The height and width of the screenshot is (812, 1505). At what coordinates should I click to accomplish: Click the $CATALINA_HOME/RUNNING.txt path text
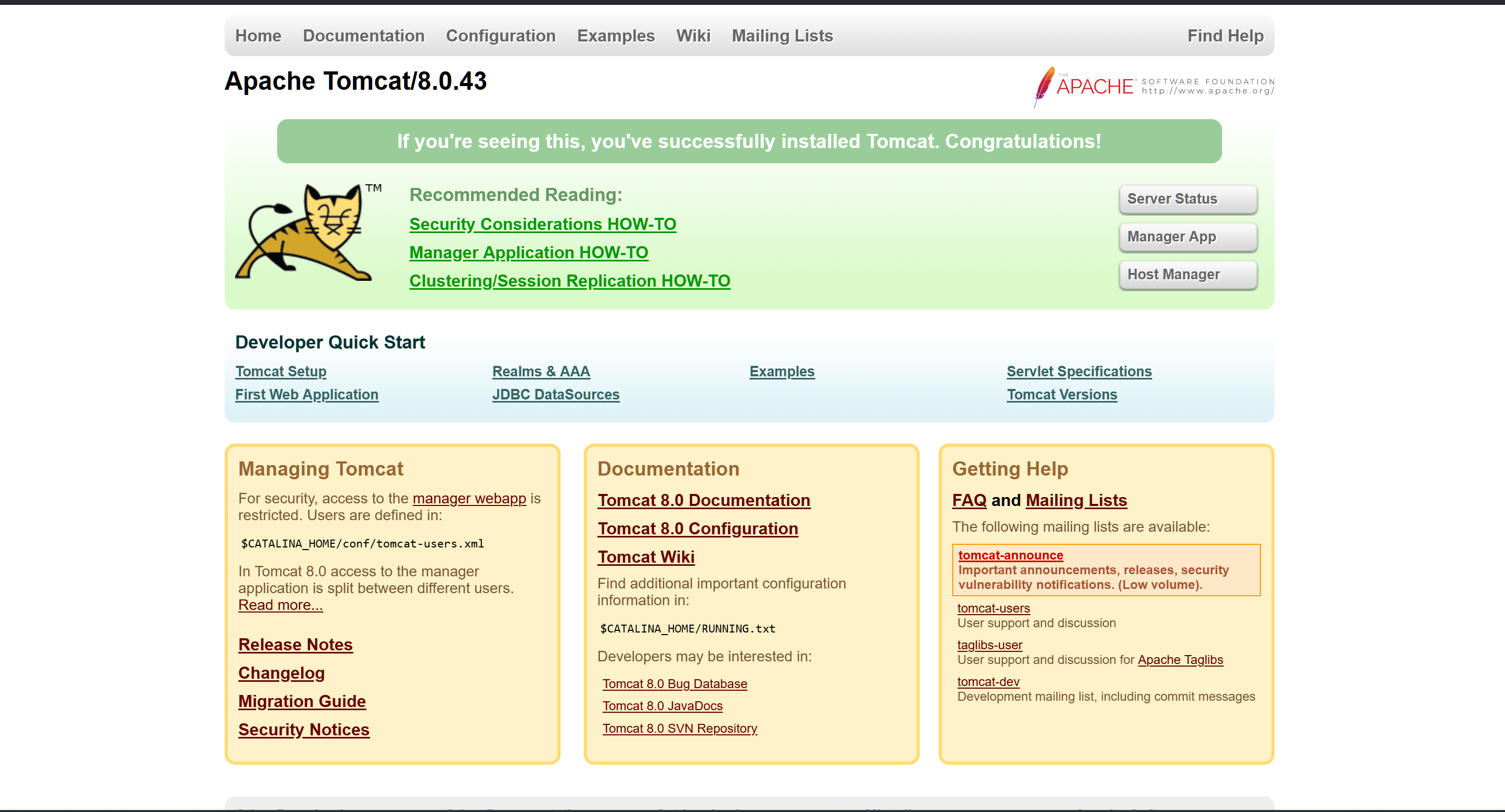[x=688, y=629]
